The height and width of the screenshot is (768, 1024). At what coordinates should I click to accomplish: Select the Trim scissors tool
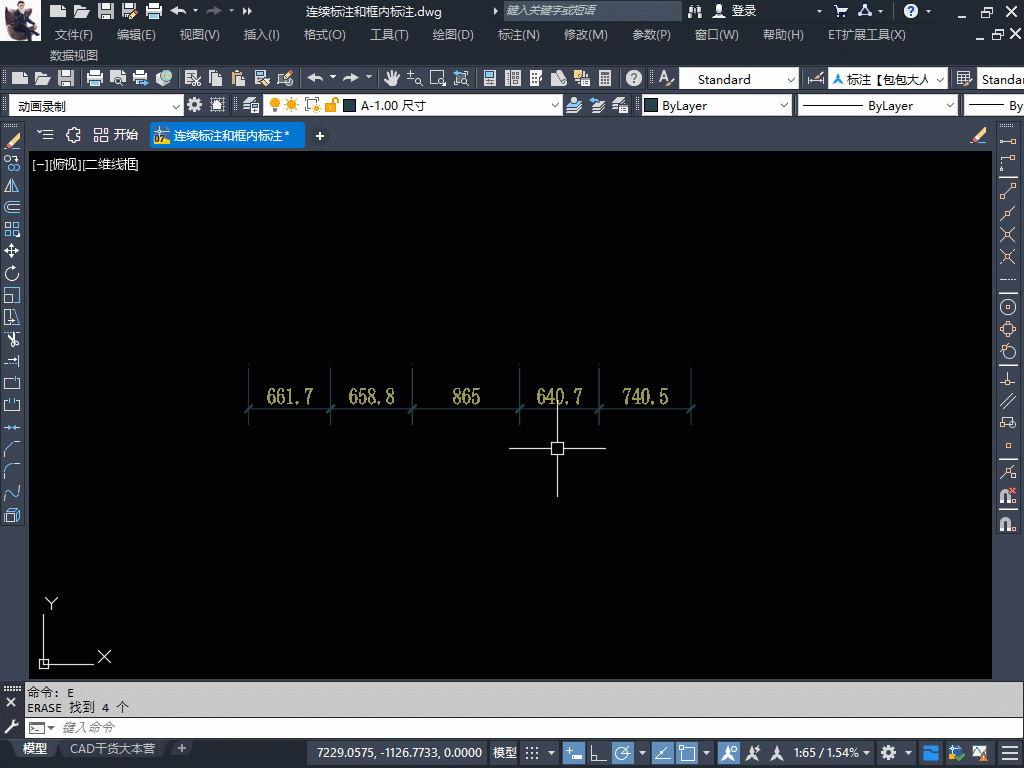coord(12,339)
